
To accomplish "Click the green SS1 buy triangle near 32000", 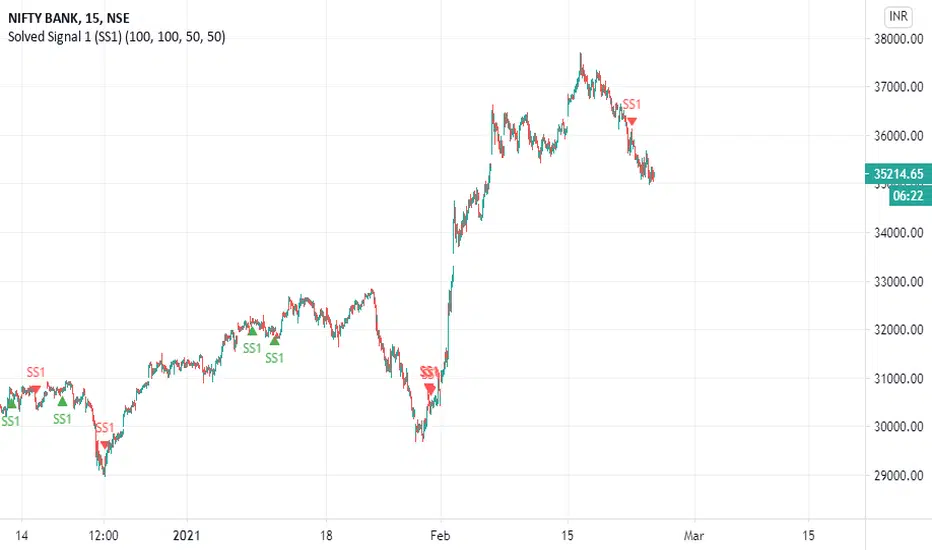I will [x=252, y=331].
